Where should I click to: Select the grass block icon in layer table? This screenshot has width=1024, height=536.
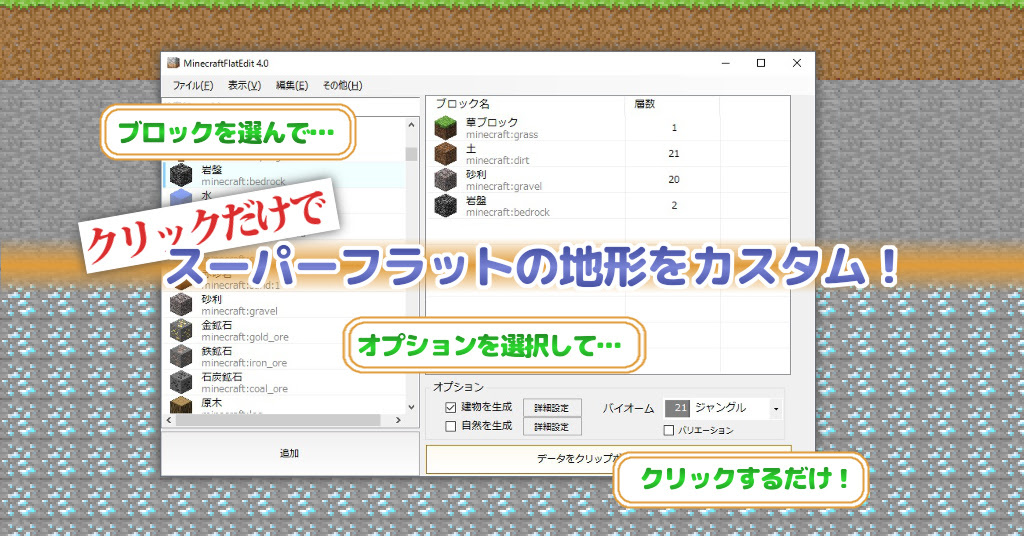(x=445, y=128)
